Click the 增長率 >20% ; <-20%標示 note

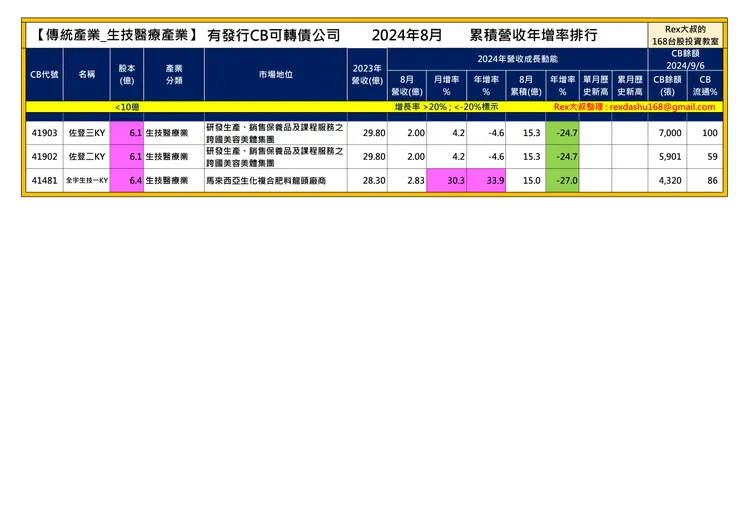click(x=446, y=107)
